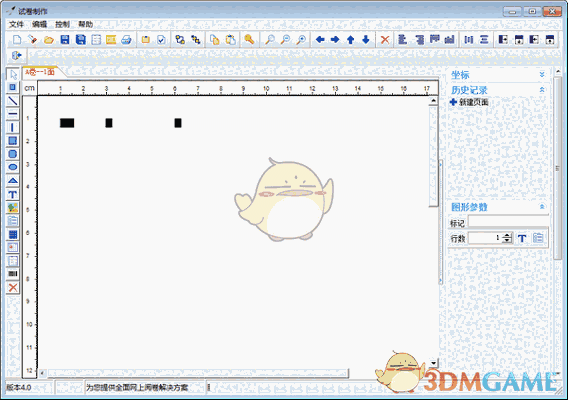Move selection left with blue left arrow
Screen dimensions: 568x400
click(x=320, y=39)
